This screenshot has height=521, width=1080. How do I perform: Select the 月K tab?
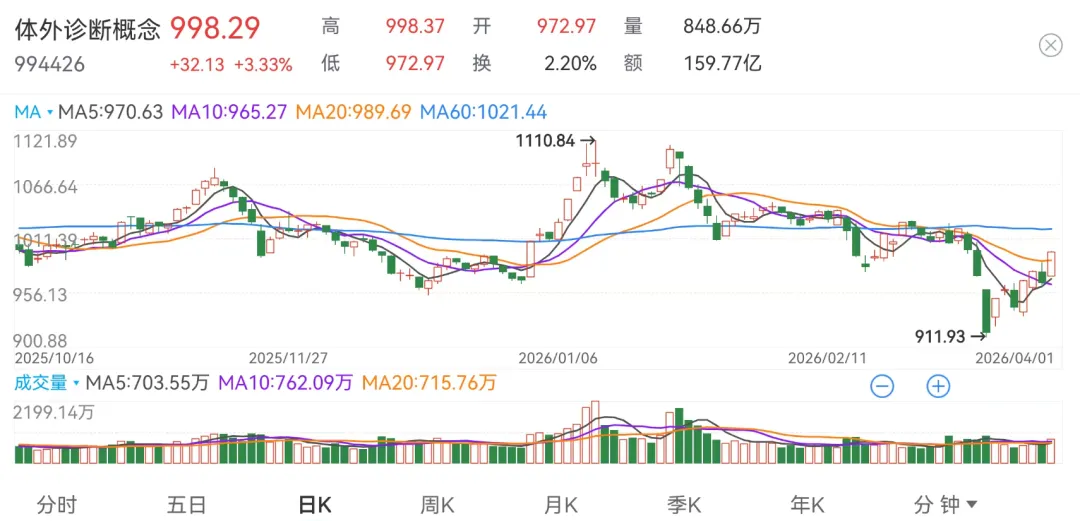(x=560, y=505)
